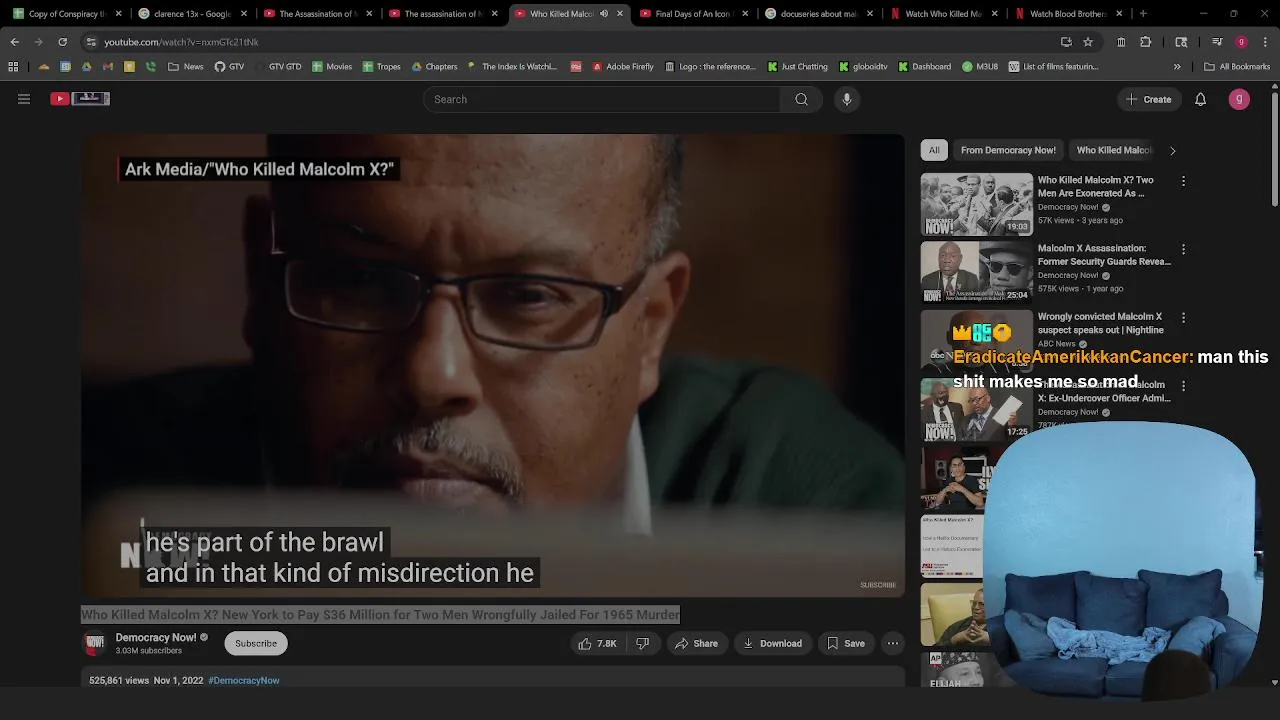Switch to 'Copy of Conspiracy' tab
Viewport: 1280px width, 720px height.
pos(66,14)
